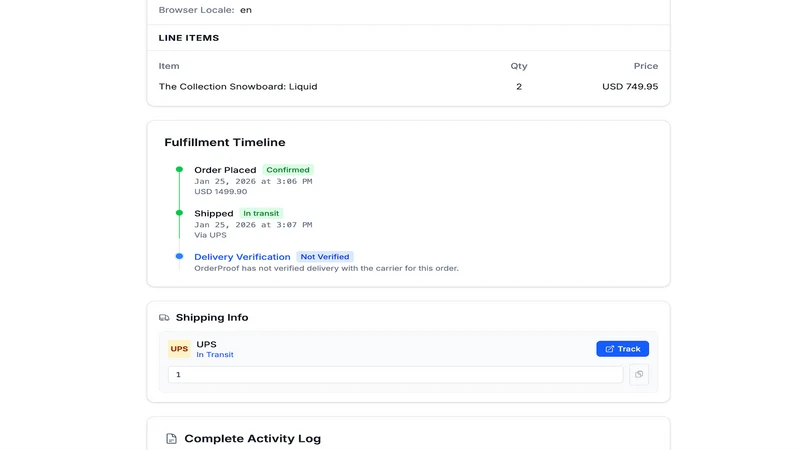Open the Delivery Verification link
This screenshot has height=450, width=800.
[x=242, y=257]
